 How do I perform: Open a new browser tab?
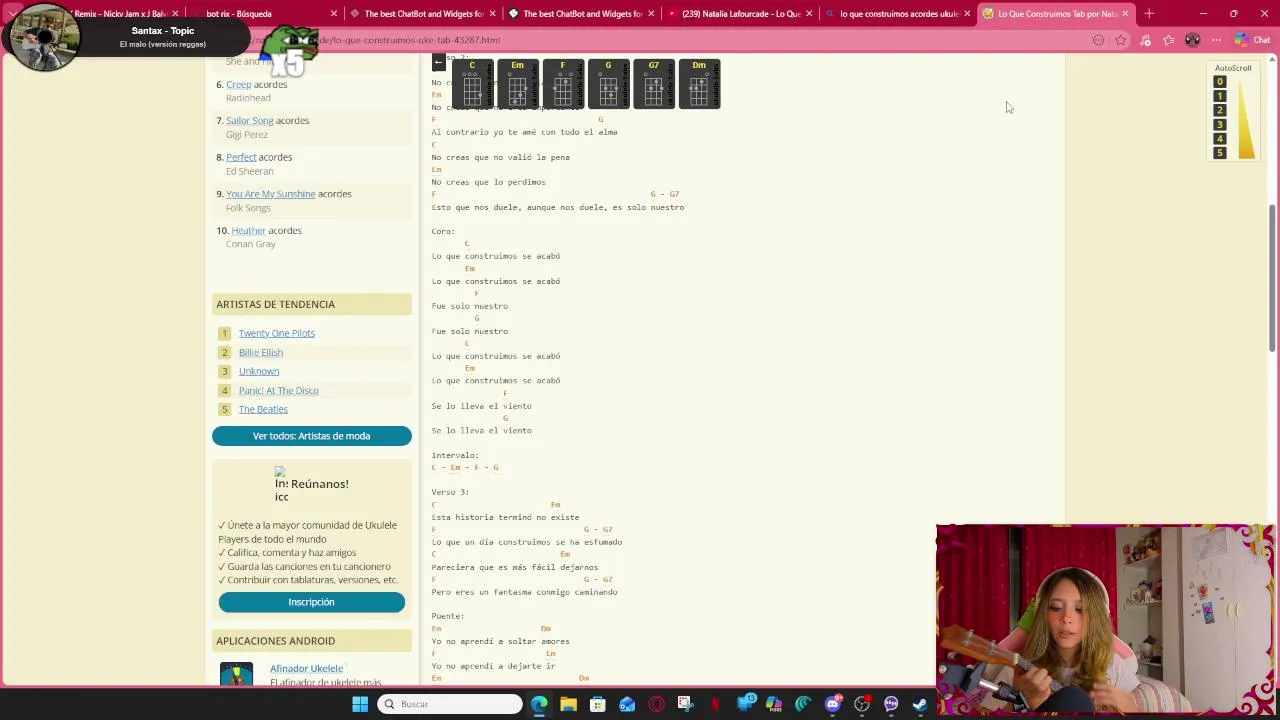tap(1149, 14)
